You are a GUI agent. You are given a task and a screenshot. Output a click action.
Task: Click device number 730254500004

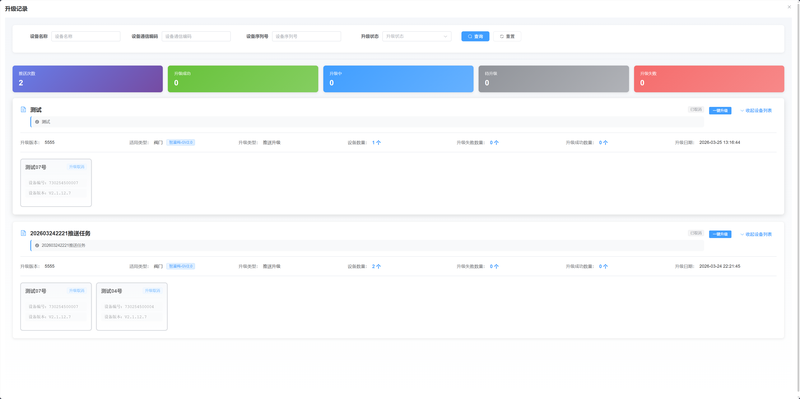(x=139, y=307)
